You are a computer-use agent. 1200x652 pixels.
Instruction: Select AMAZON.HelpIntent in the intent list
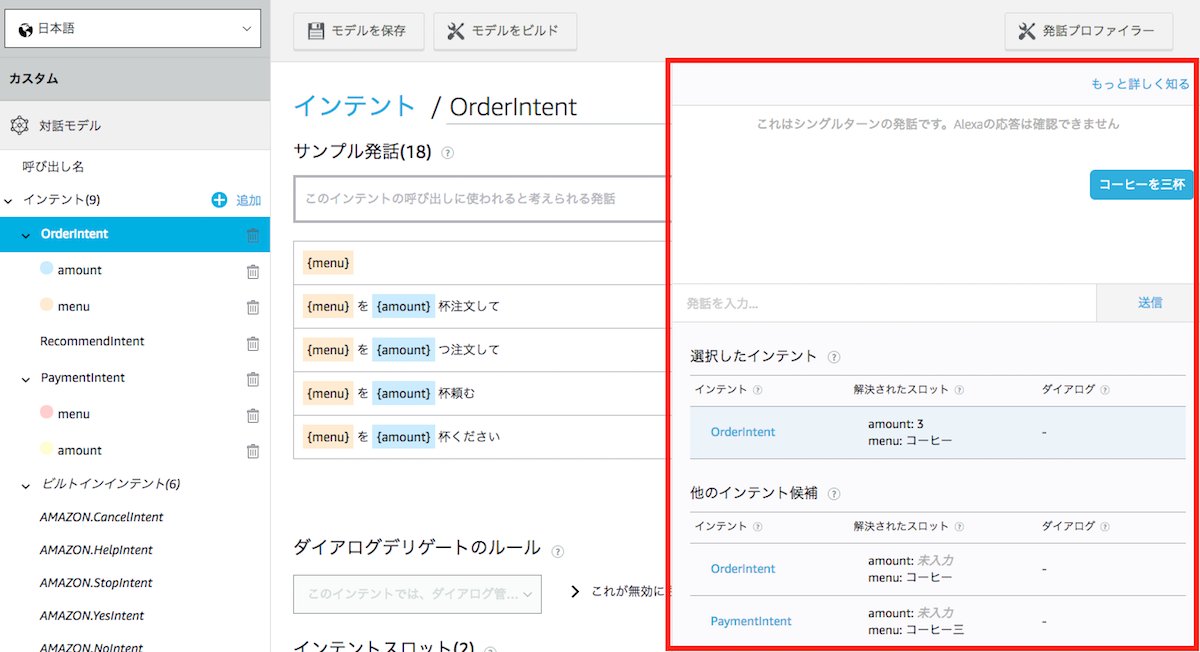(96, 550)
